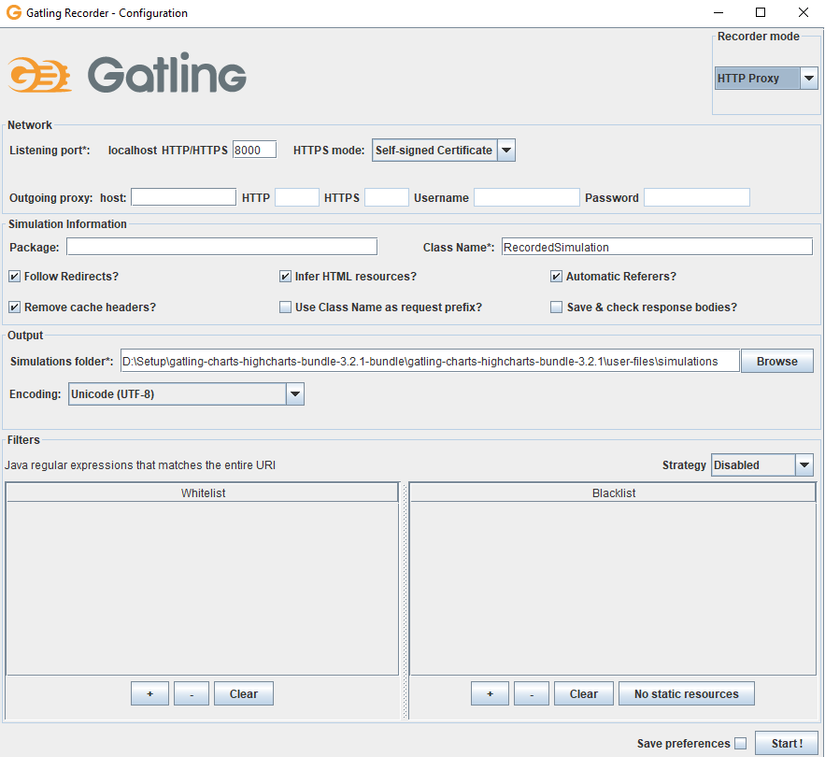Uncheck Remove cache headers checkbox
825x757 pixels.
pyautogui.click(x=15, y=307)
